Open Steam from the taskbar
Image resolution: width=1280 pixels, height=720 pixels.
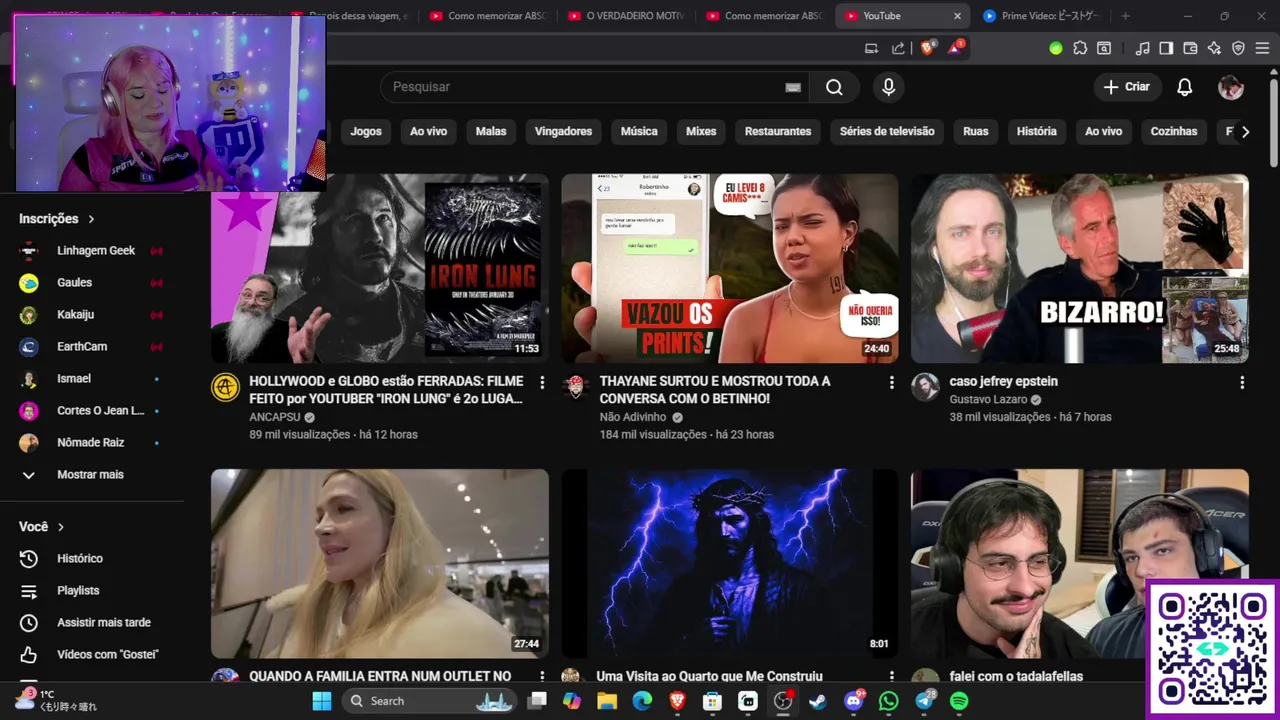pyautogui.click(x=818, y=701)
